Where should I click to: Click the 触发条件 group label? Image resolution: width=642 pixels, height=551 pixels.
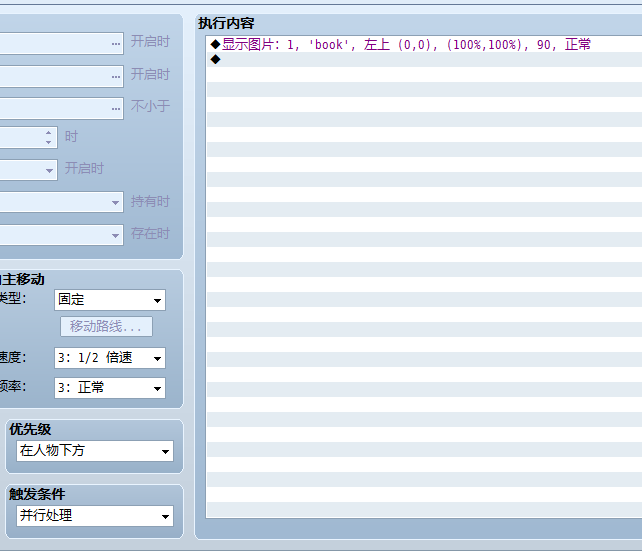[37, 494]
